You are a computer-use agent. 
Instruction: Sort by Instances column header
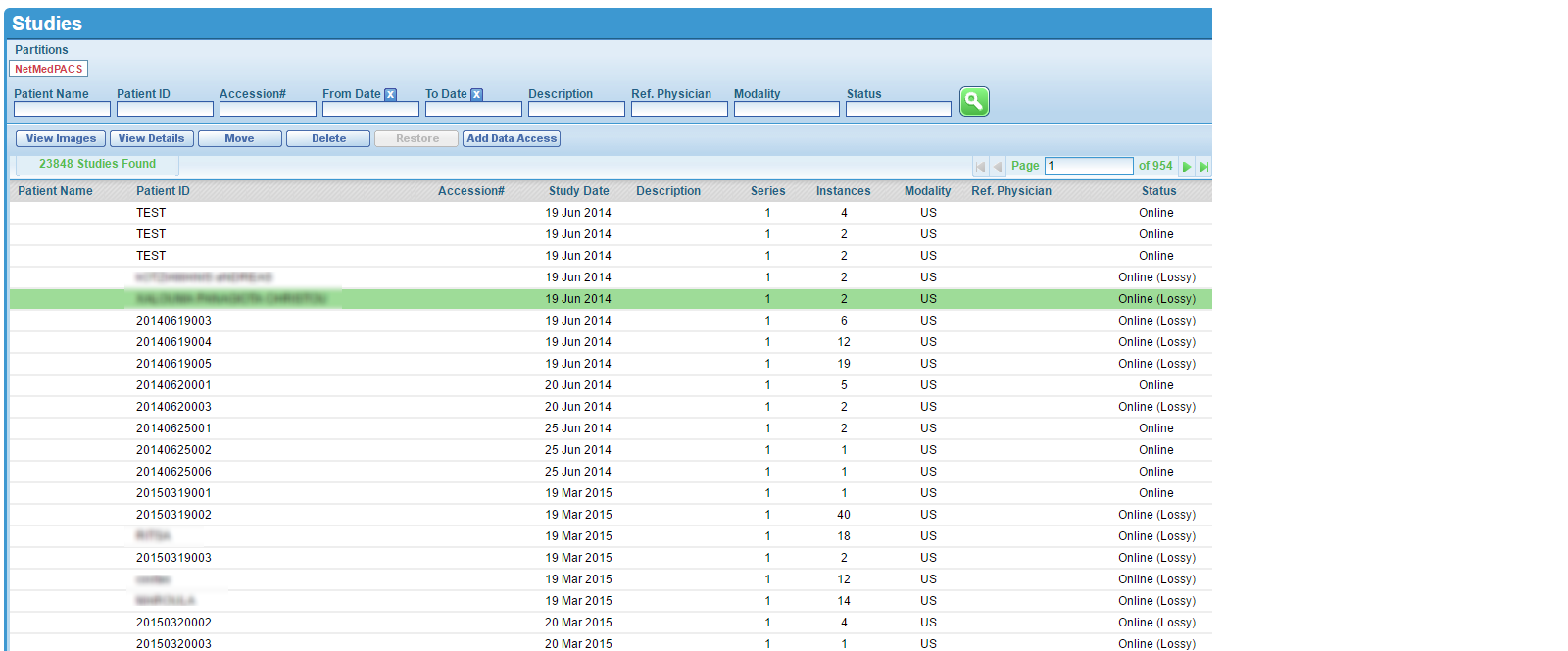click(x=844, y=191)
